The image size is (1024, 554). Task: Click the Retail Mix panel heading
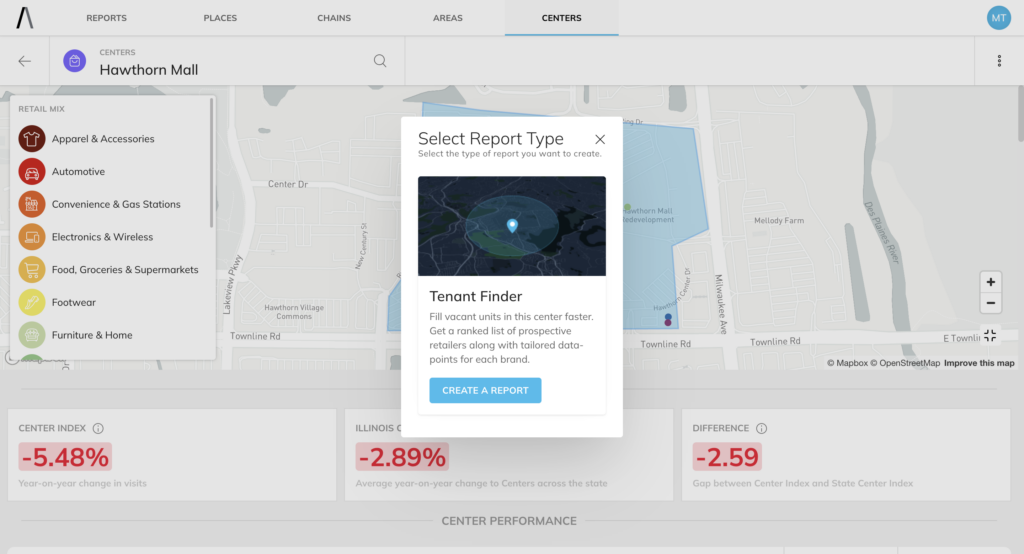click(41, 109)
